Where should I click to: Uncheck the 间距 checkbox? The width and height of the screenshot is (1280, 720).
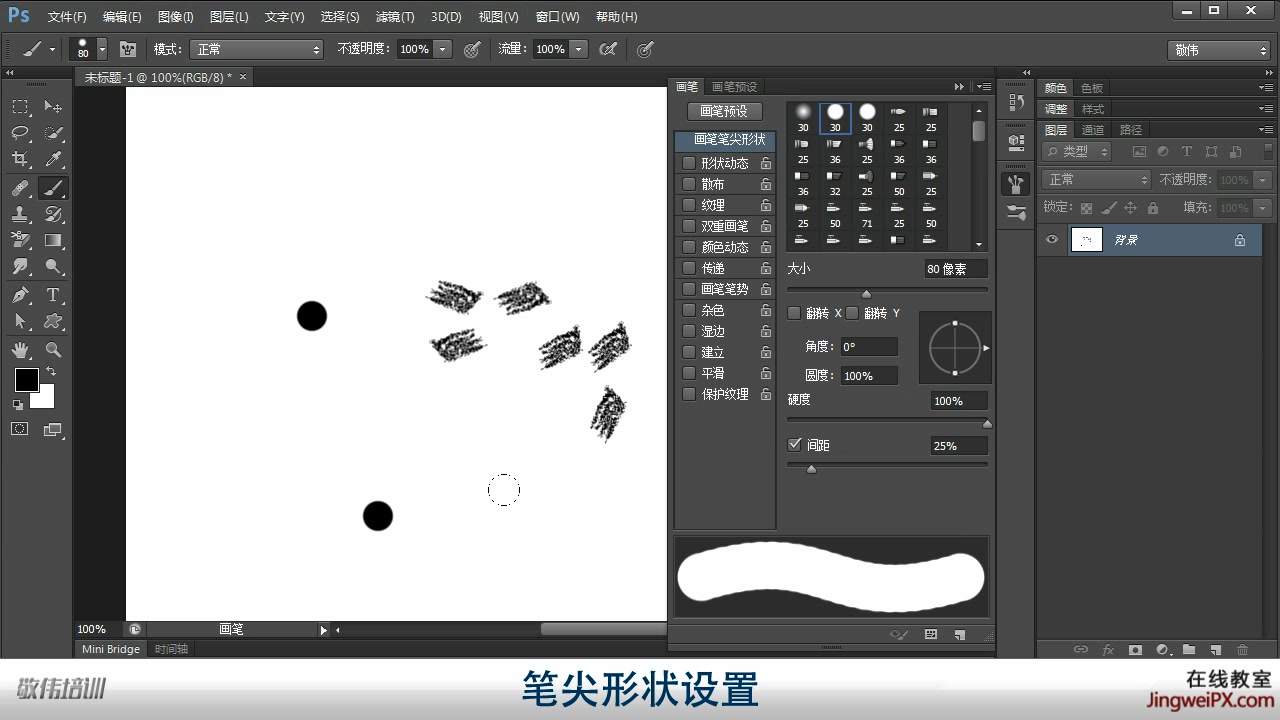click(795, 445)
